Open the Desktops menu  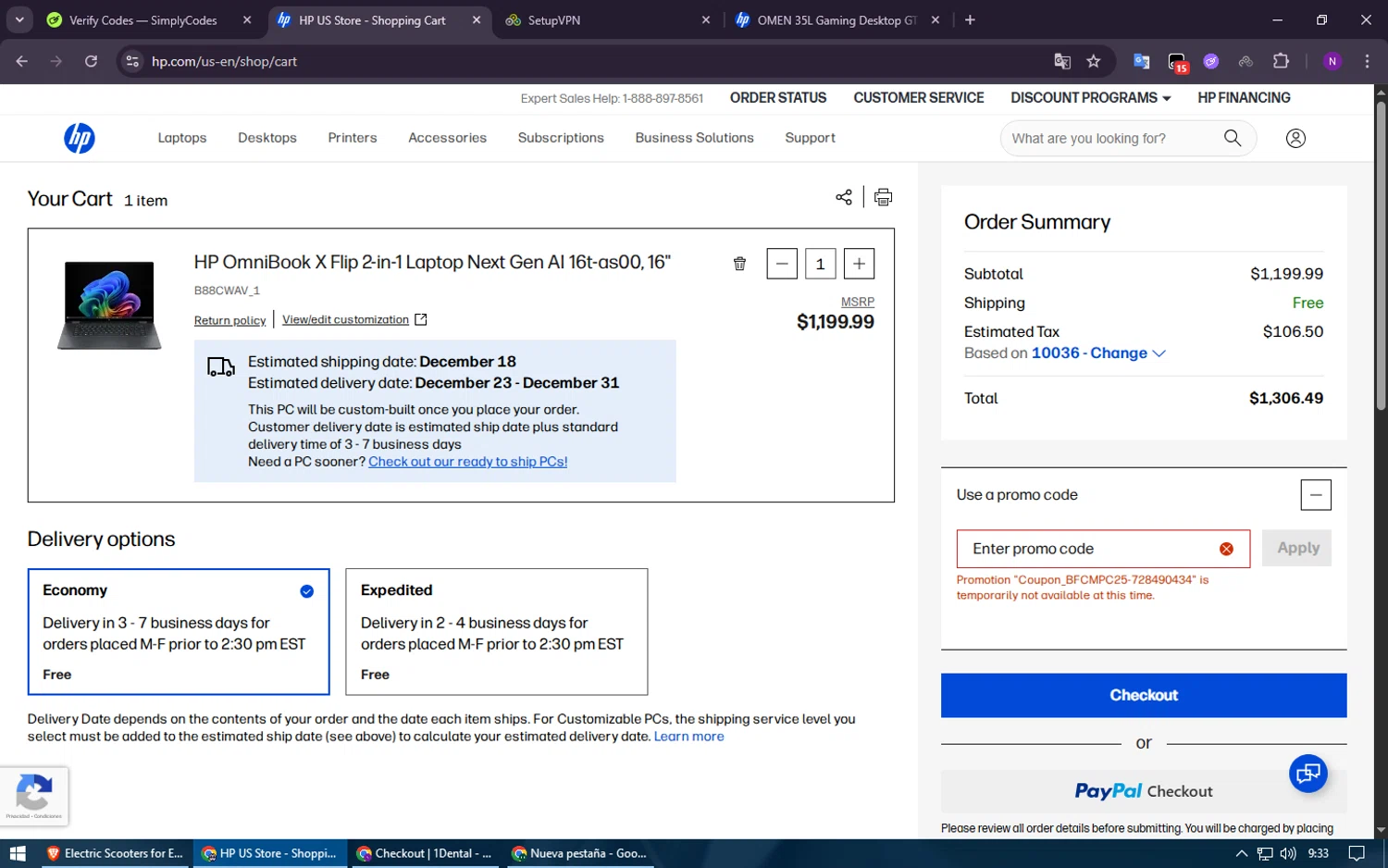267,138
